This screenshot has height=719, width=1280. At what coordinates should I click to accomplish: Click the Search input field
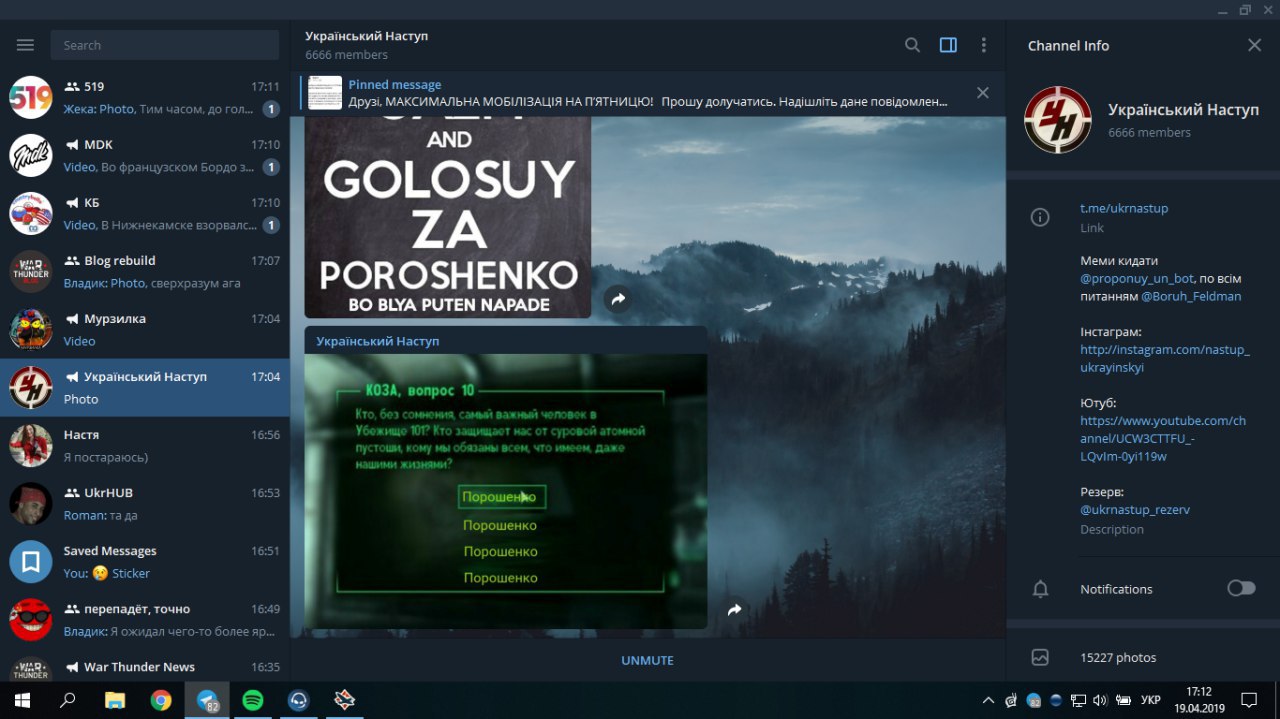click(165, 45)
